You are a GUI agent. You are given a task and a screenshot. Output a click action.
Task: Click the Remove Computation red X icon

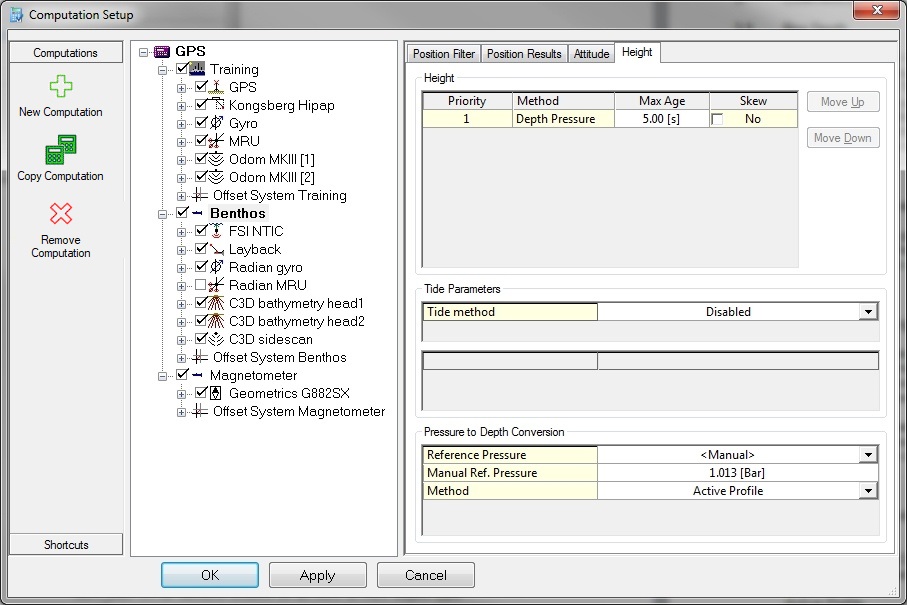point(60,214)
